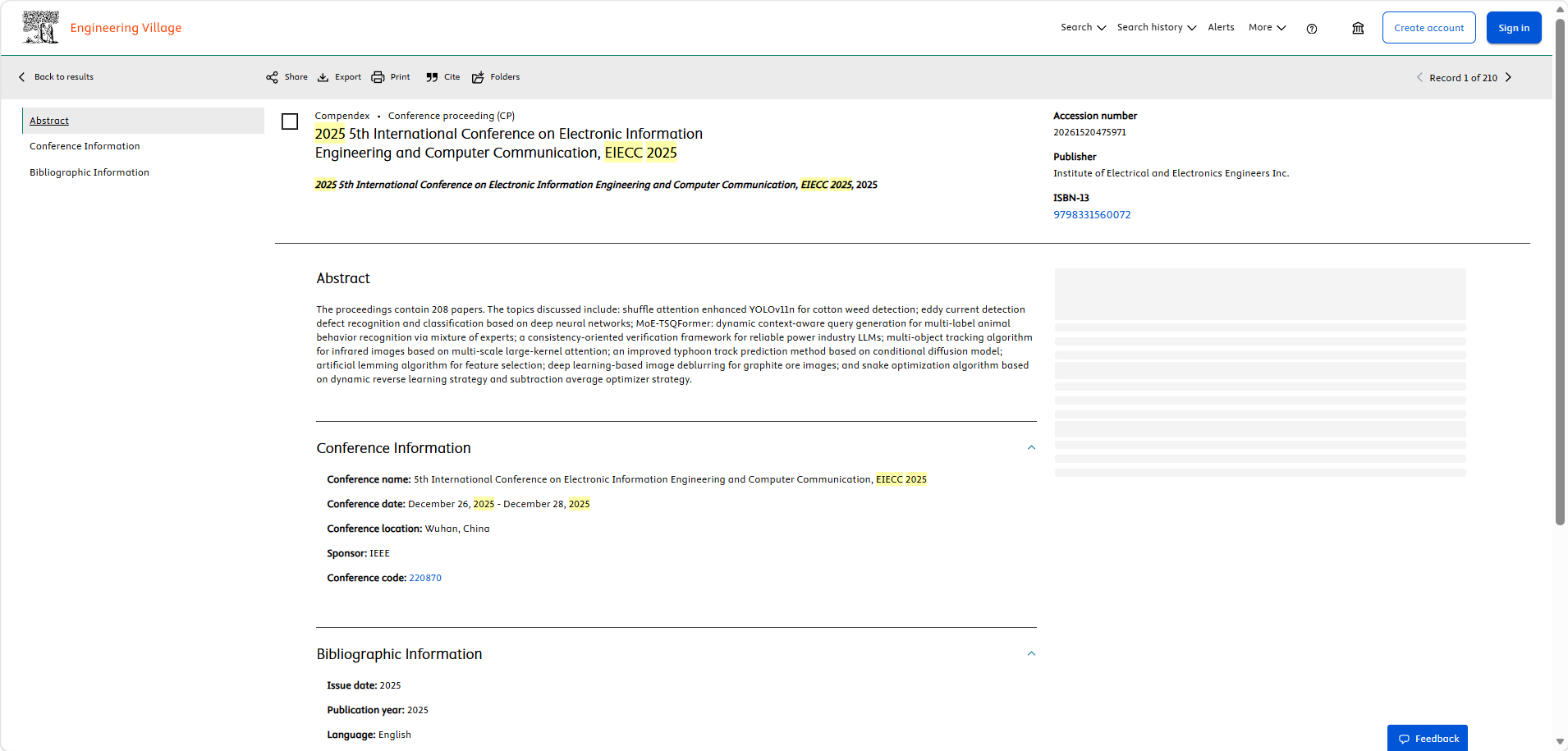
Task: Collapse the Bibliographic Information section
Action: pos(1031,653)
